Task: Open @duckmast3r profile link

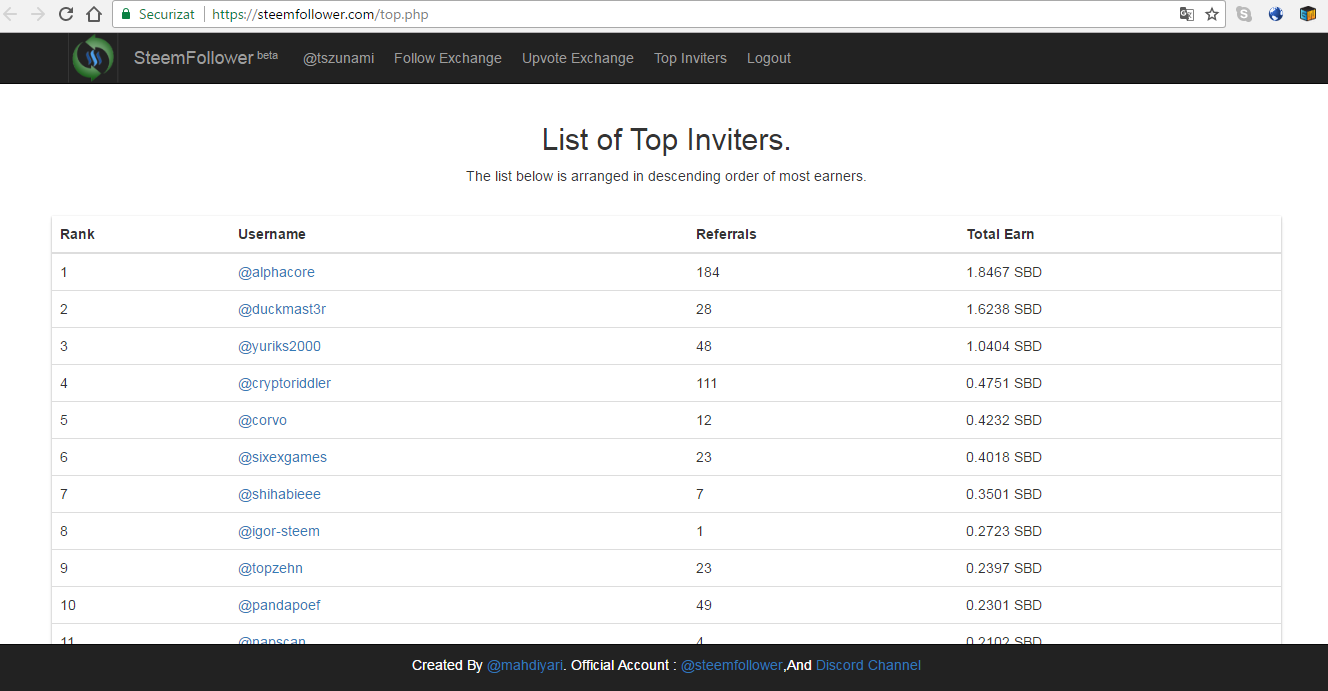Action: click(x=282, y=309)
